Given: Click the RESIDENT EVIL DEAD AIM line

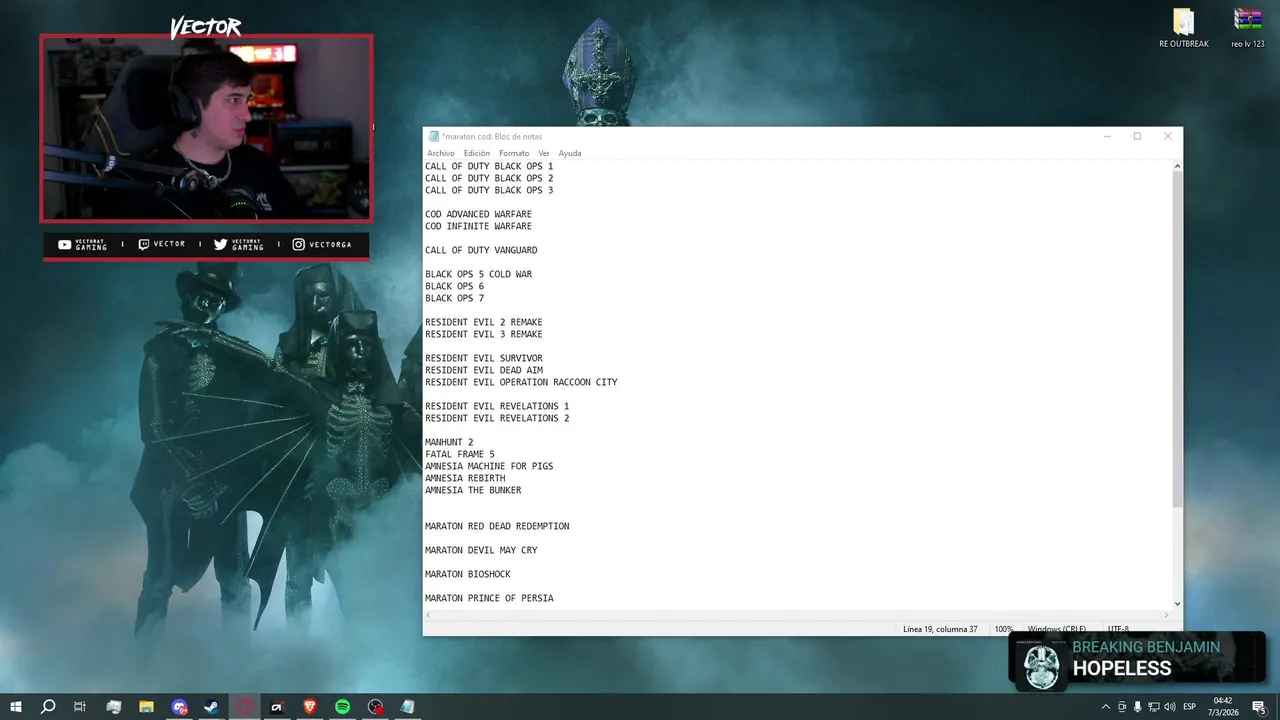Looking at the screenshot, I should click(484, 370).
